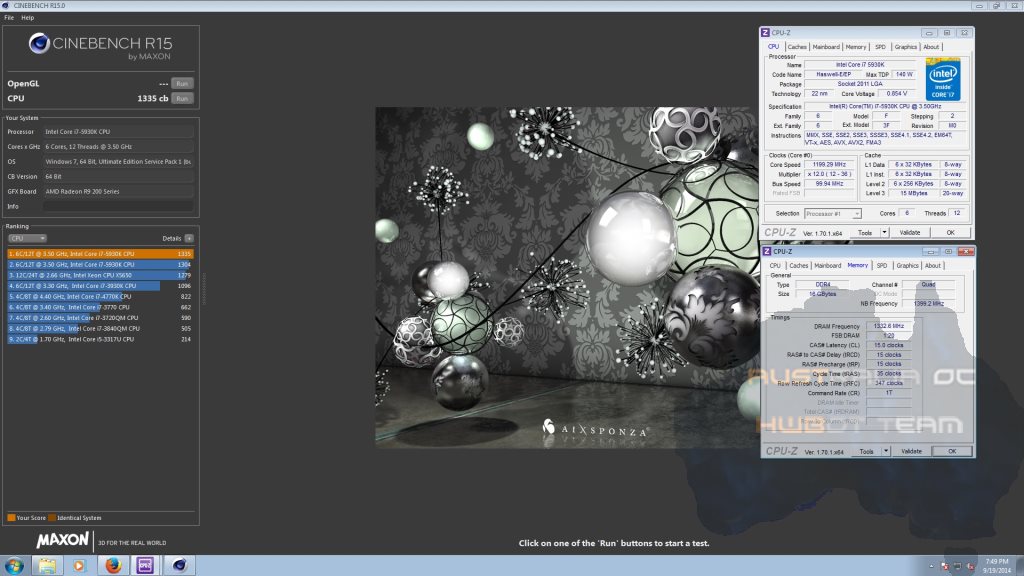Select SPD tab in lower CPU-Z window

click(882, 266)
